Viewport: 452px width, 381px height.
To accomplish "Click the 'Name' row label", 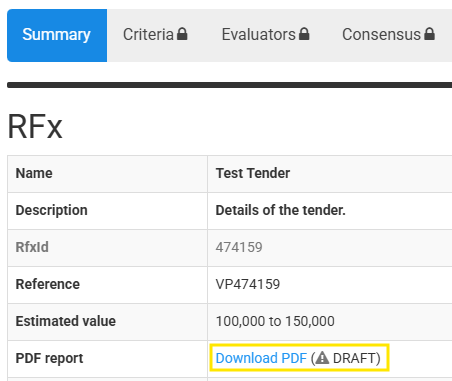I will (34, 173).
